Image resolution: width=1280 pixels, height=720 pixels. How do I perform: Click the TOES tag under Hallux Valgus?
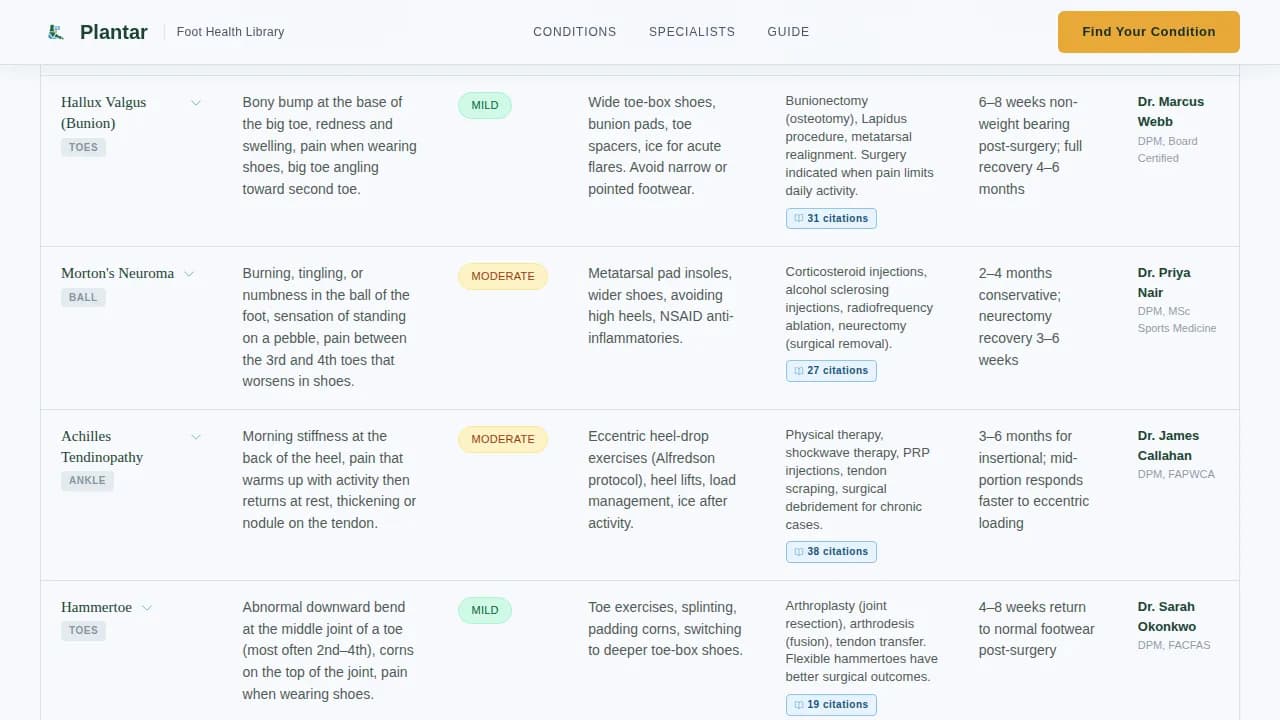(x=83, y=147)
